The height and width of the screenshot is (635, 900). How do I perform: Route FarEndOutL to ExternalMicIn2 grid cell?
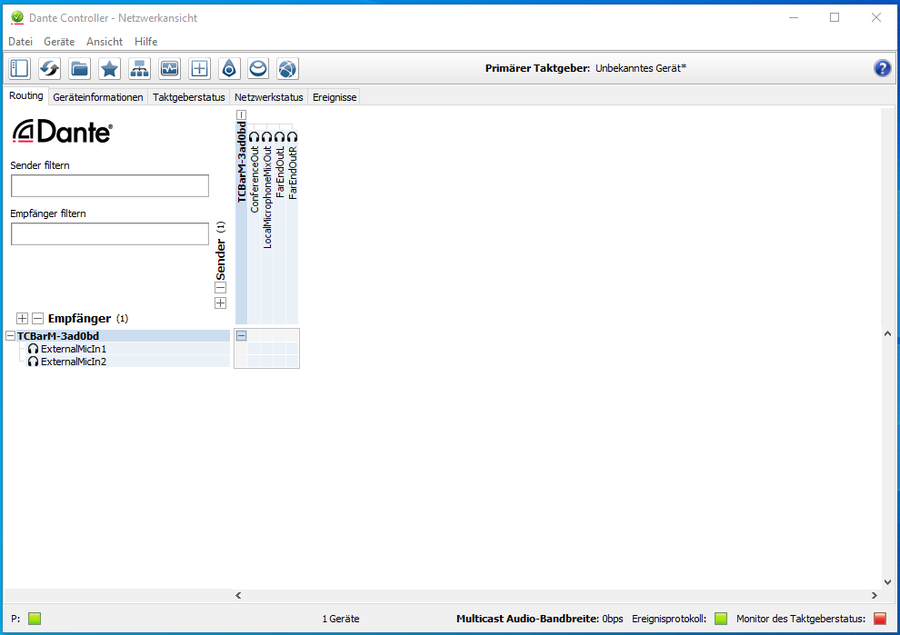(x=280, y=362)
